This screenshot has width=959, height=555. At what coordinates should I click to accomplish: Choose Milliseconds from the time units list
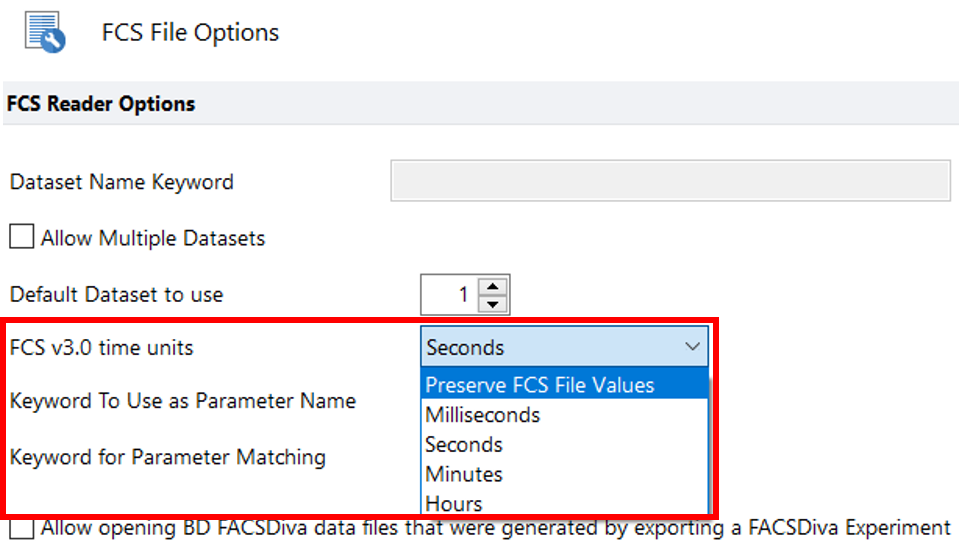[x=482, y=414]
